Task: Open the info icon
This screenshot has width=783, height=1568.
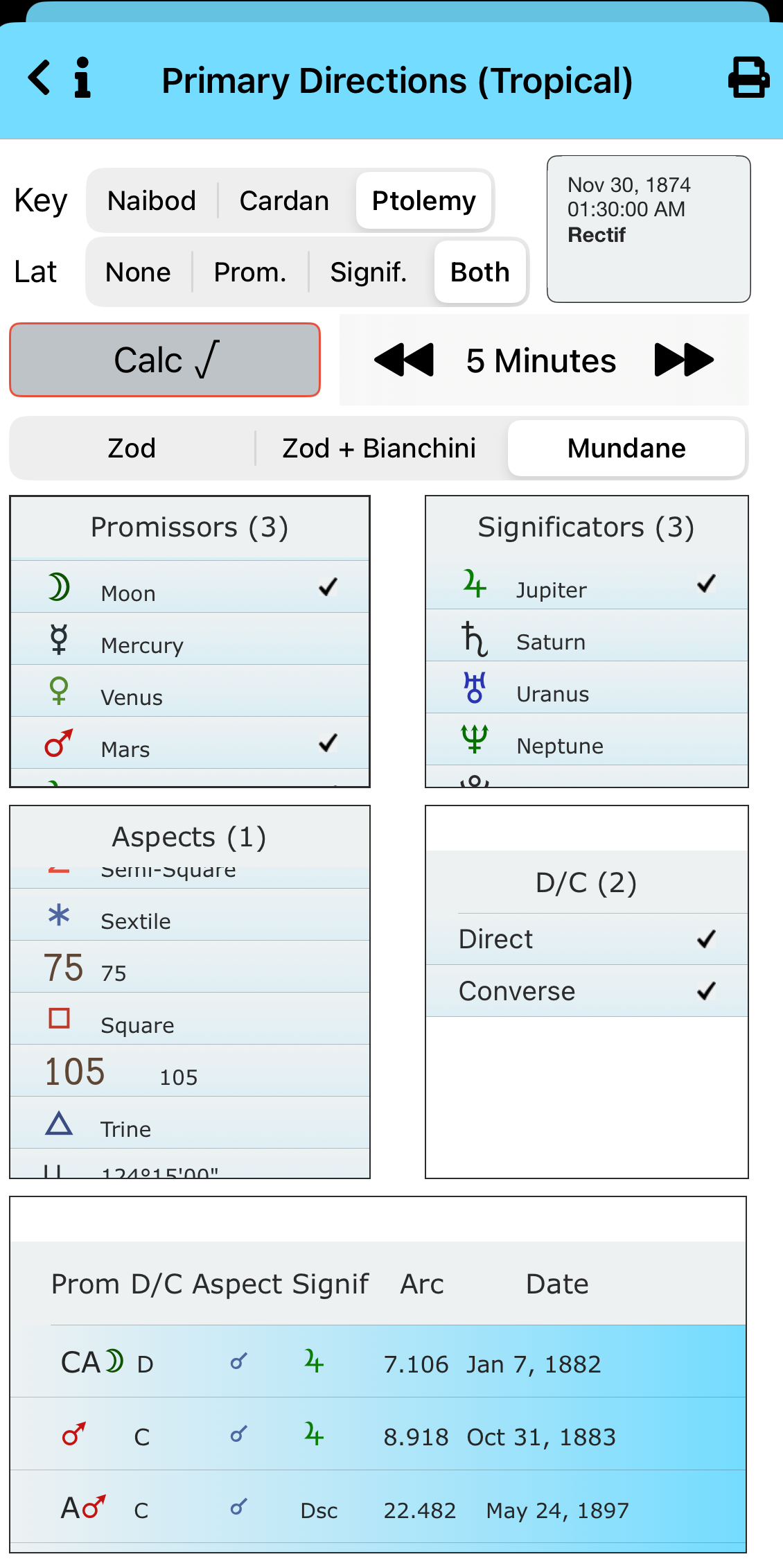Action: (x=82, y=78)
